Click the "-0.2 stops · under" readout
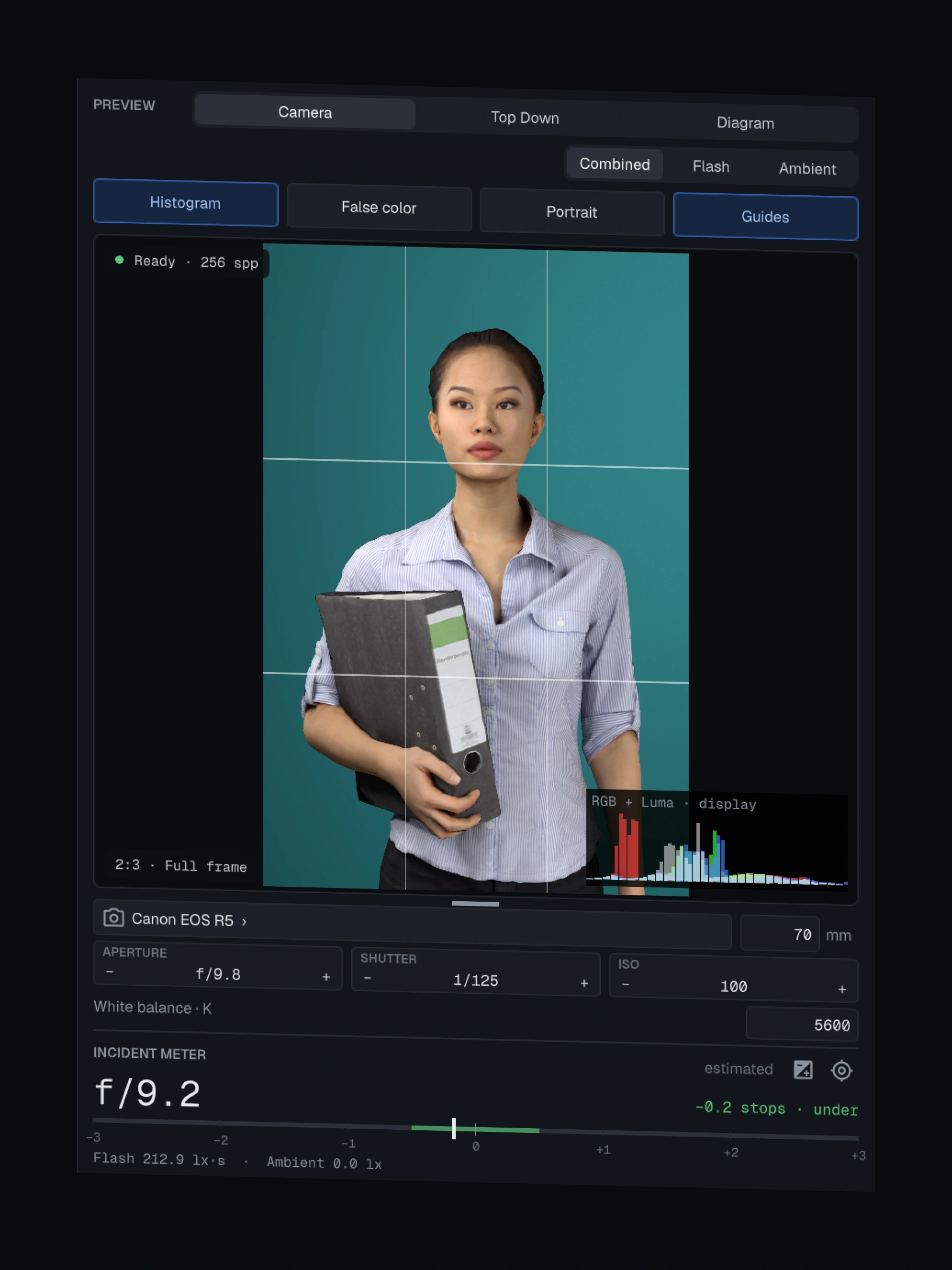 [x=776, y=1109]
